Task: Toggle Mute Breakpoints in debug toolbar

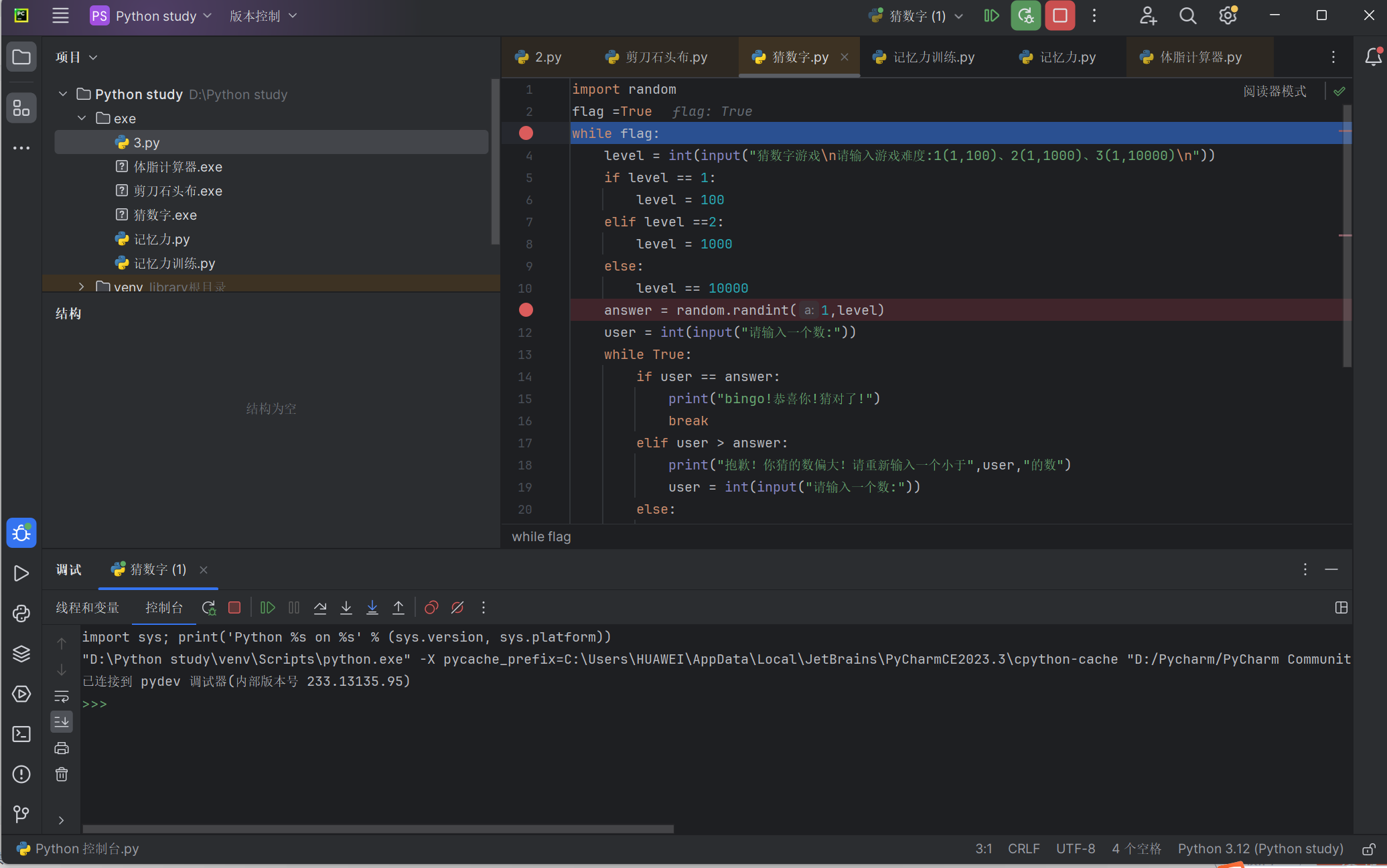Action: tap(457, 607)
